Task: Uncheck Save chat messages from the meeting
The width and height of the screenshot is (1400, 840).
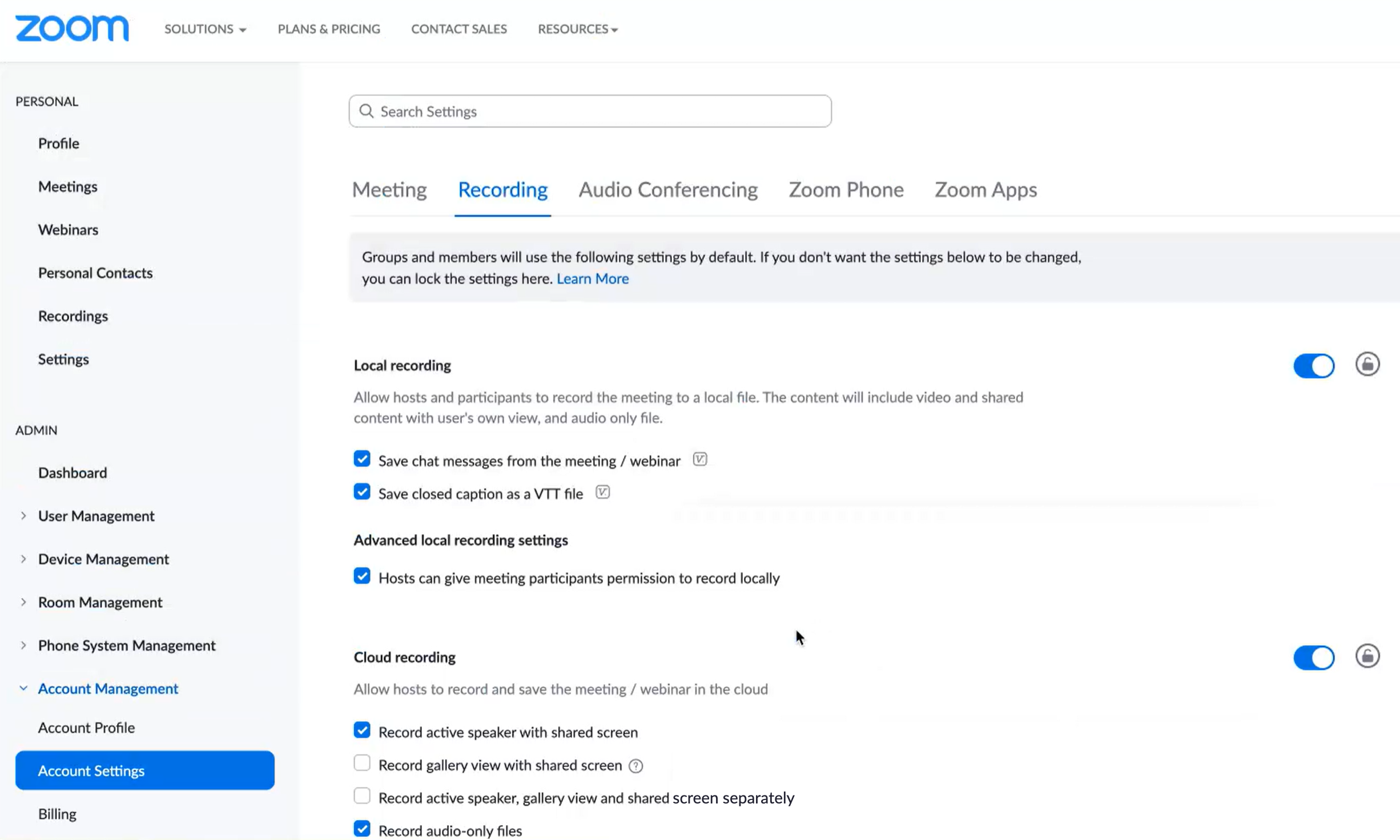Action: pos(362,459)
